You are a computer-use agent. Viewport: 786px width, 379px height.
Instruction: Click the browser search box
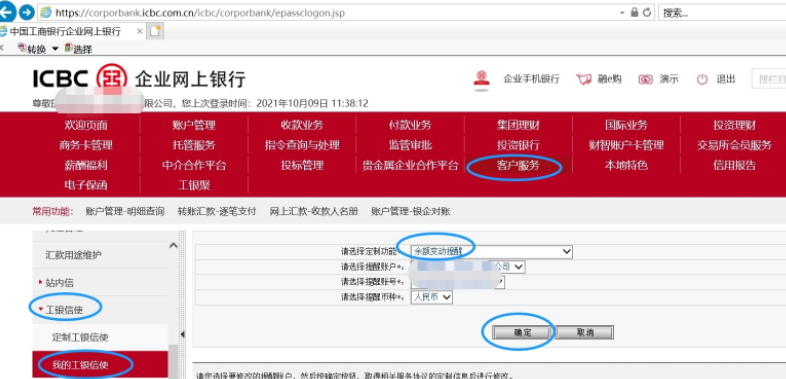[722, 13]
